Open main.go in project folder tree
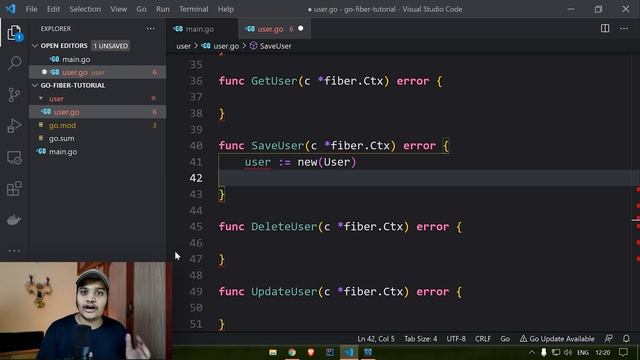The height and width of the screenshot is (360, 640). pyautogui.click(x=97, y=151)
